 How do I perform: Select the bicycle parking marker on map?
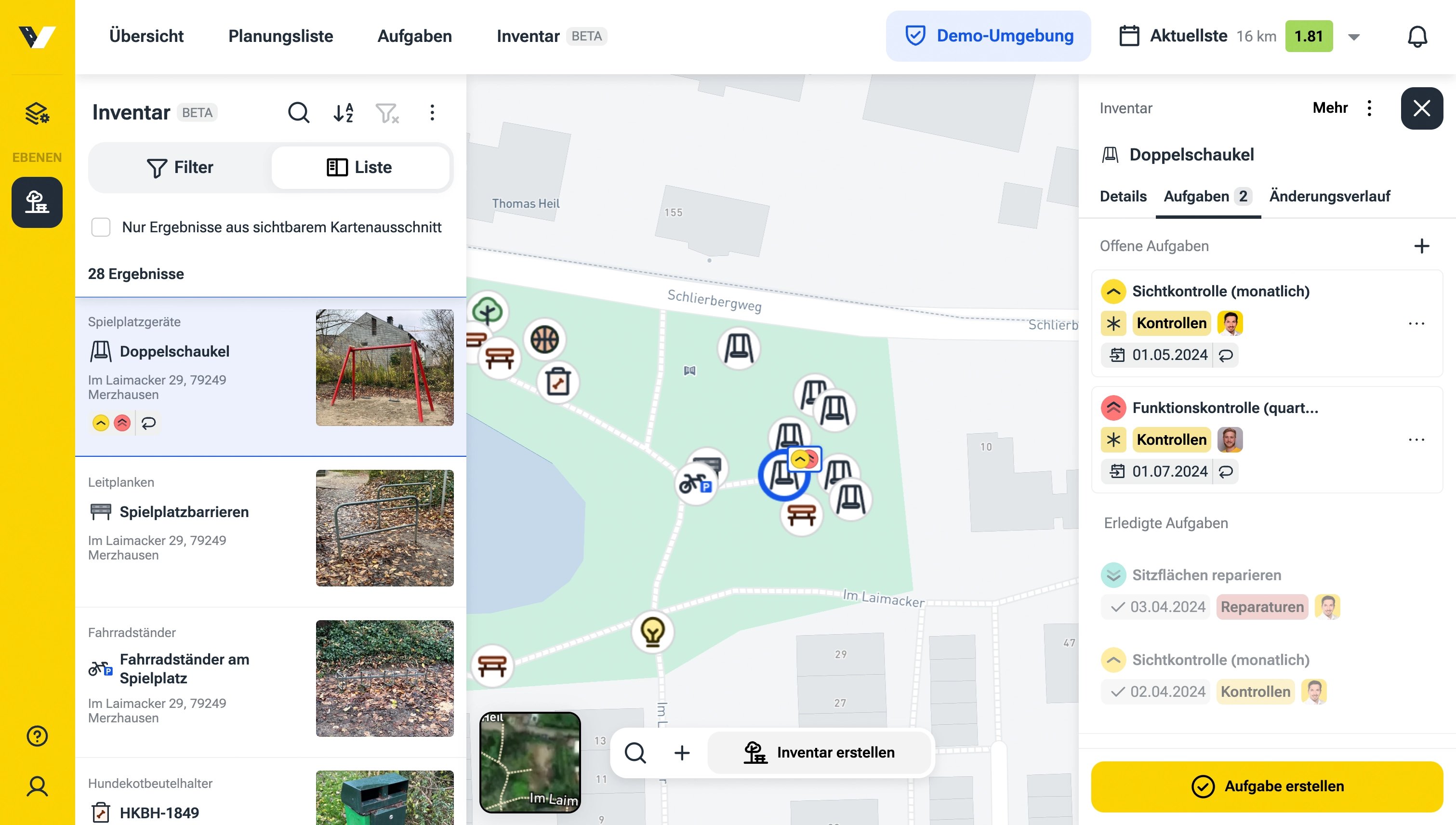(696, 484)
